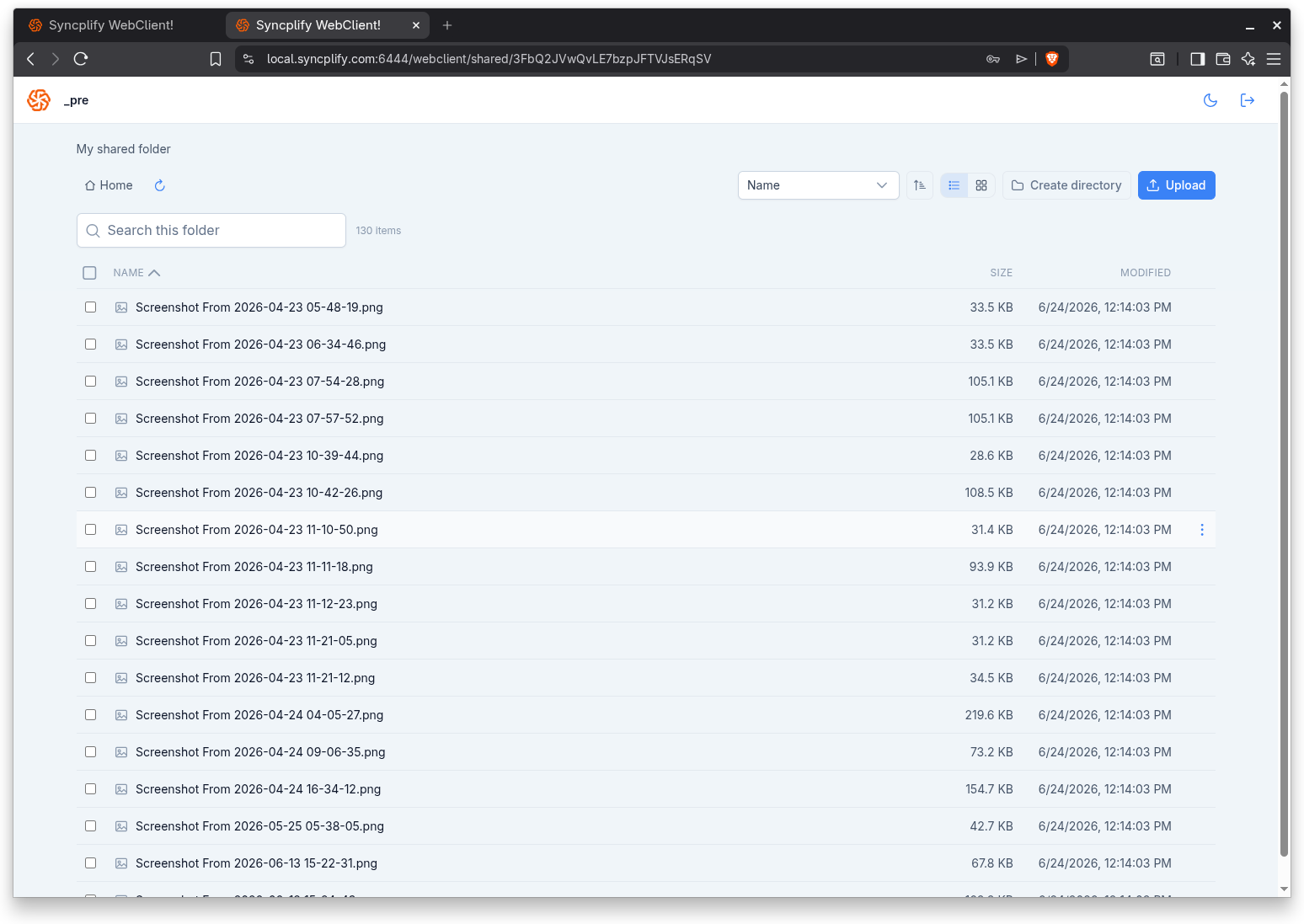Open Screenshot From 2026-04-23 11-21-05.png

(x=256, y=641)
